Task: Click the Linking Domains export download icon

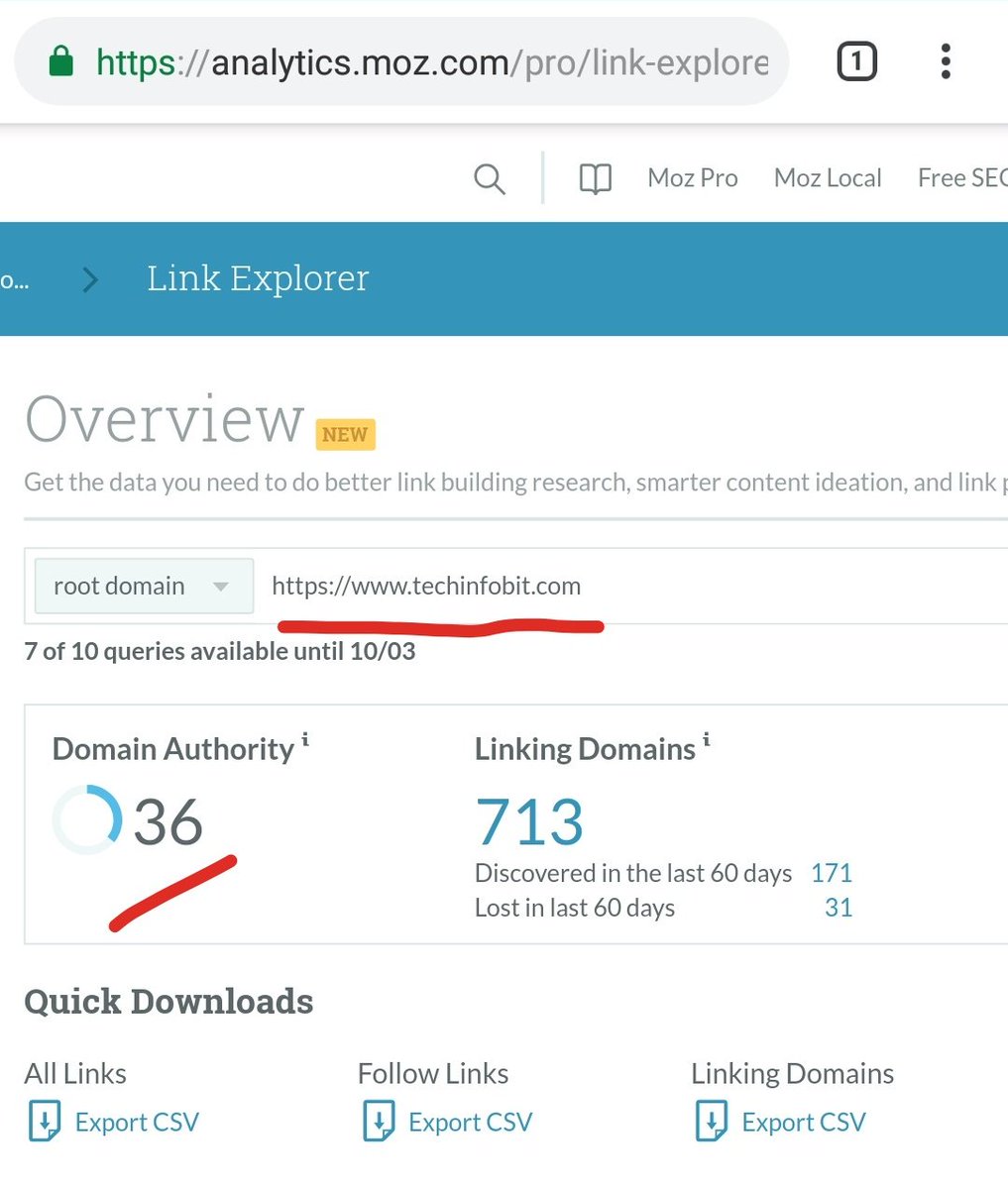Action: click(712, 1122)
